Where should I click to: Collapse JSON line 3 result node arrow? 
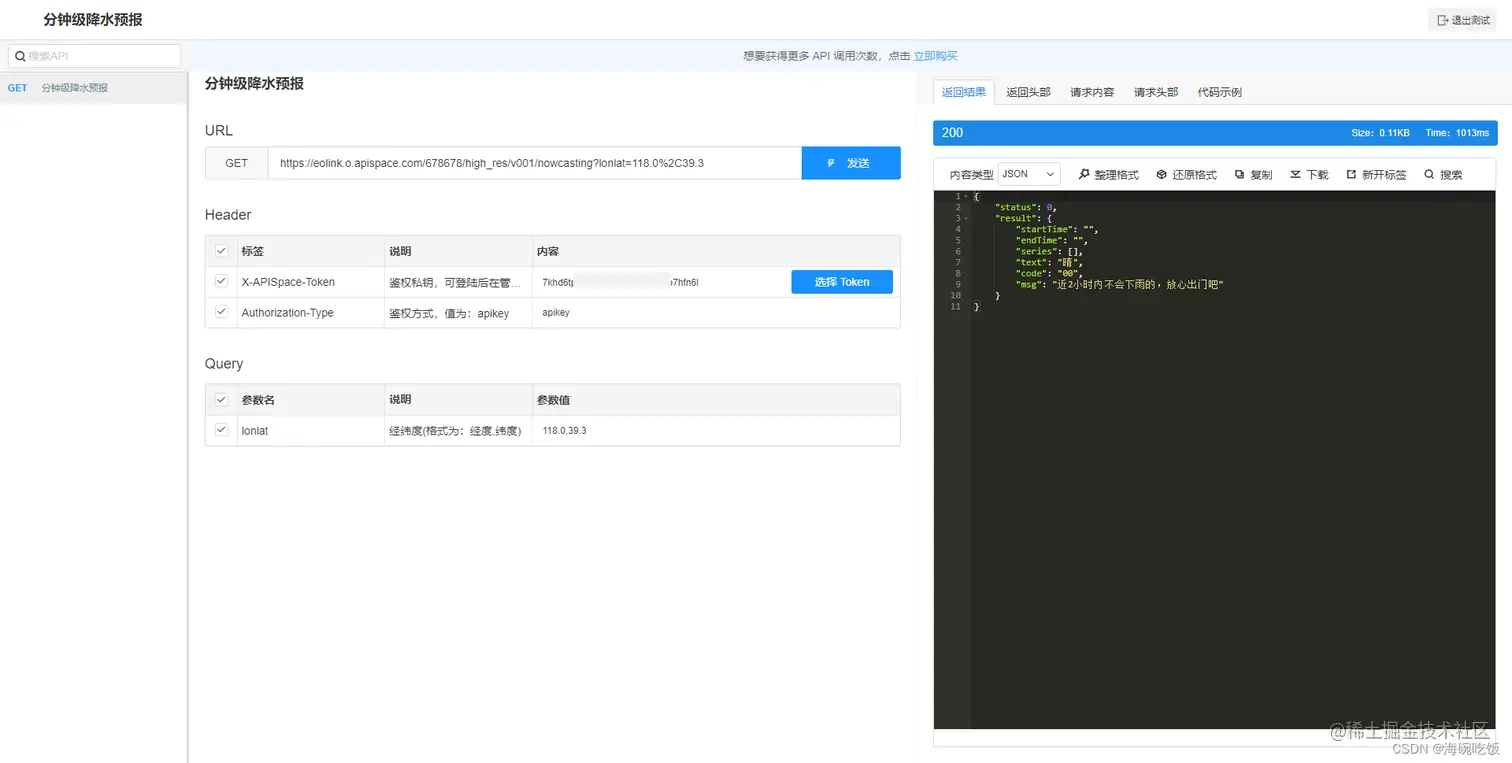[x=964, y=217]
